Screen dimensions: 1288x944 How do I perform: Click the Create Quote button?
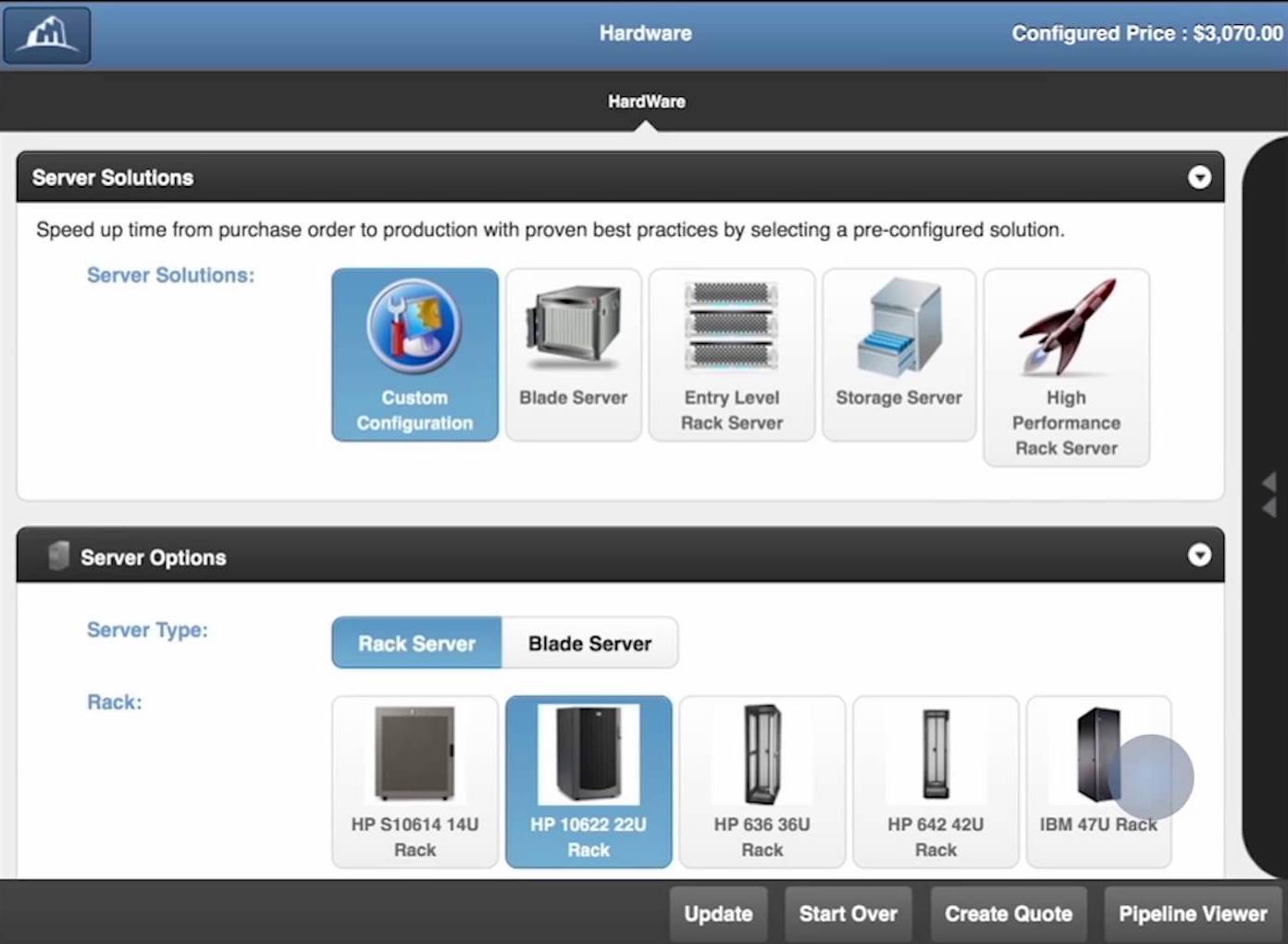(x=1008, y=913)
